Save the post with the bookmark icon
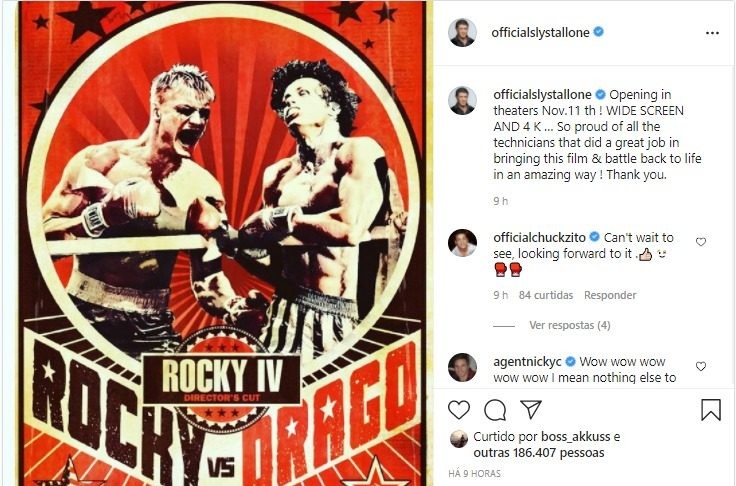Viewport: 736px width, 486px height. pos(711,410)
